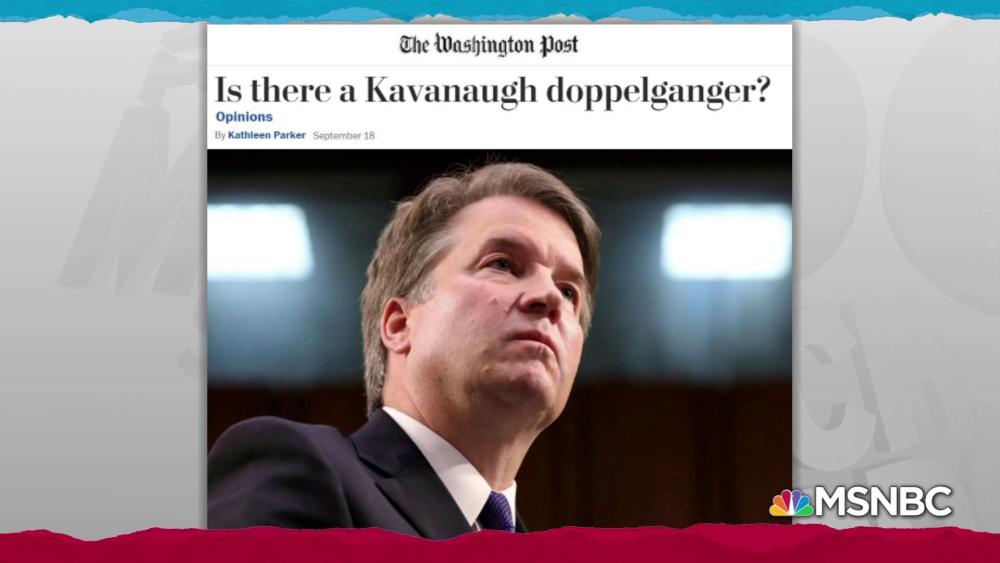Click the word "Post" in the masthead
Image resolution: width=1000 pixels, height=563 pixels.
tap(559, 45)
